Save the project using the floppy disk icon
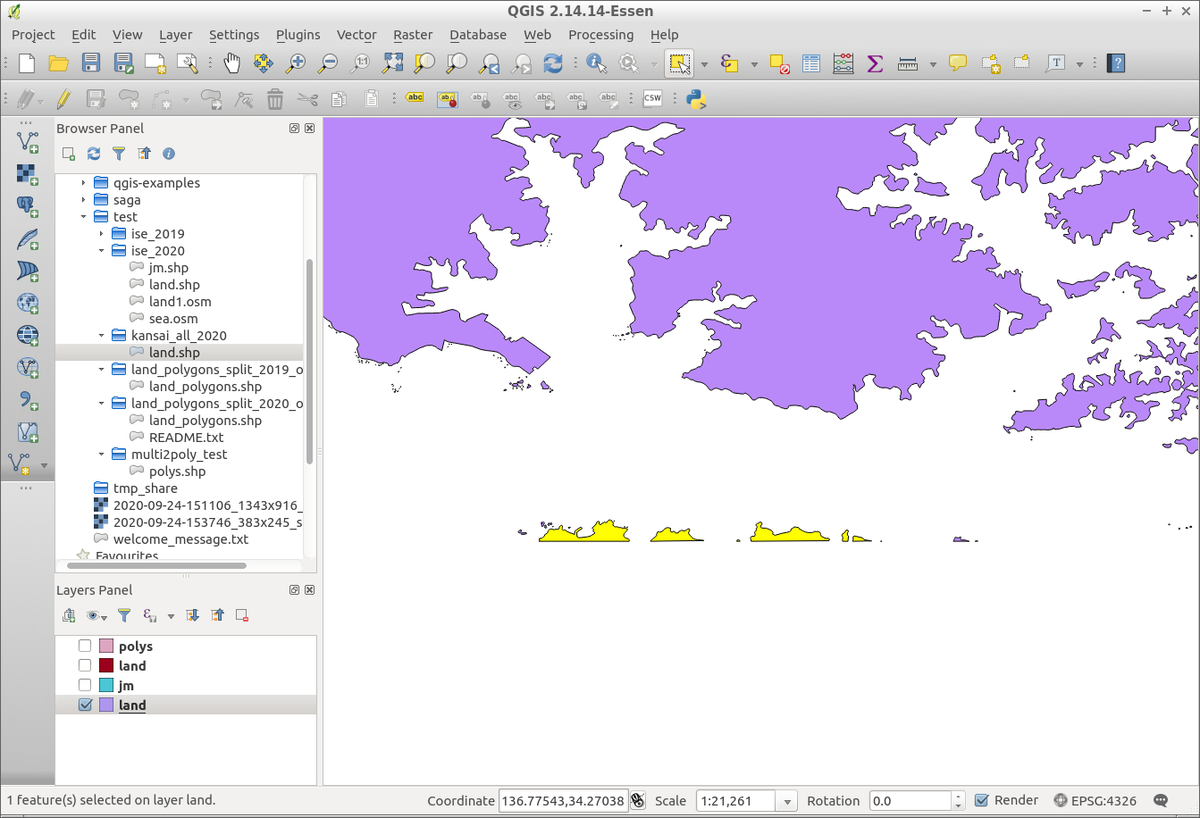This screenshot has height=818, width=1200. click(91, 63)
